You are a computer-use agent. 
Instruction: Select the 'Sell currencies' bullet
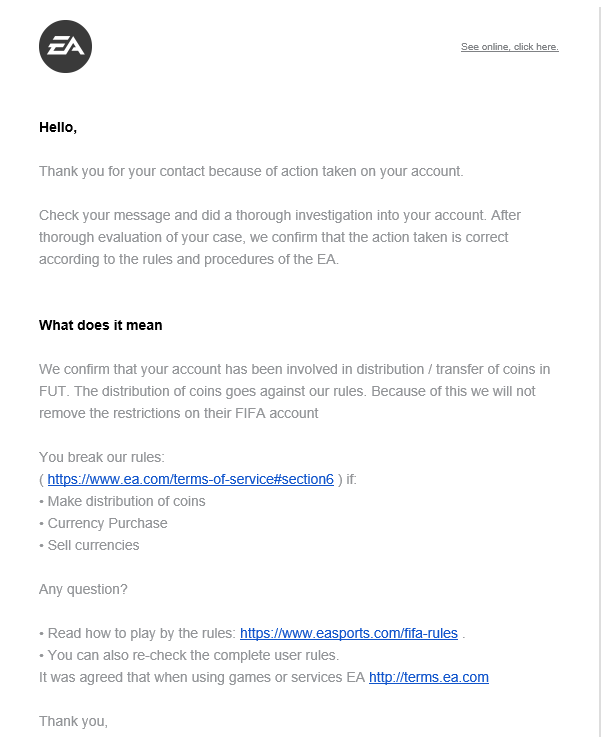[x=89, y=546]
